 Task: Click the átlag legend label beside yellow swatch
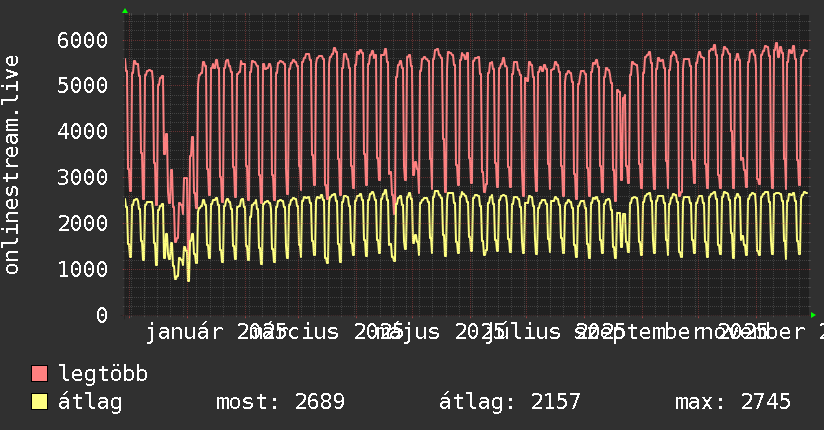coord(90,403)
